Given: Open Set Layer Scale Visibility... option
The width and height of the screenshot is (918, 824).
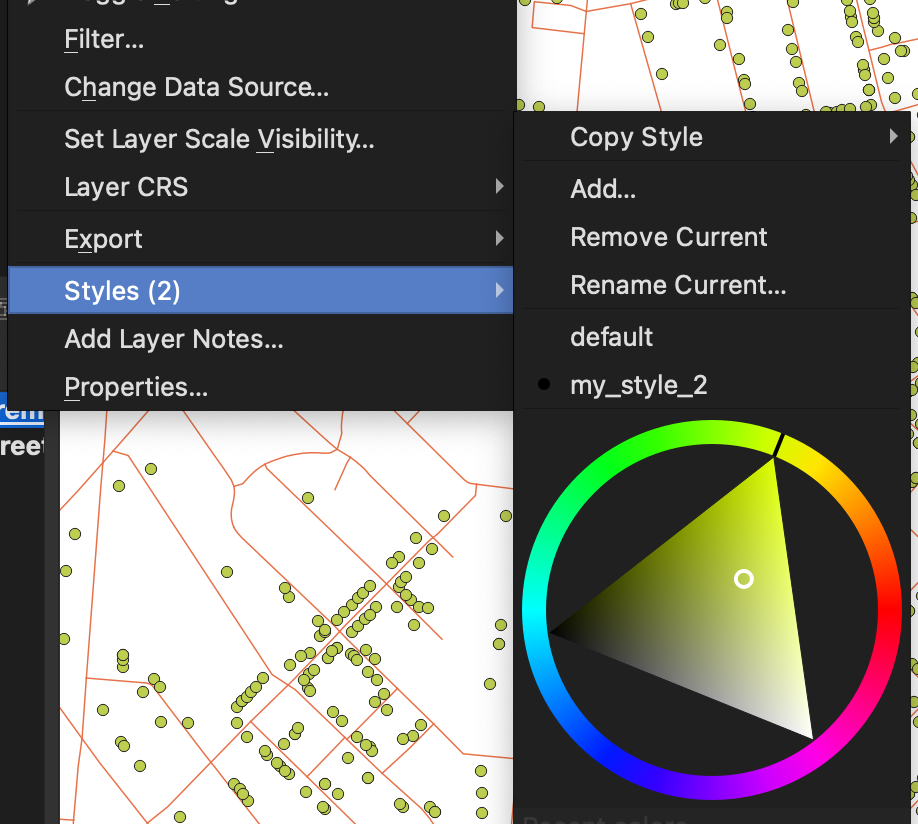Looking at the screenshot, I should 219,139.
